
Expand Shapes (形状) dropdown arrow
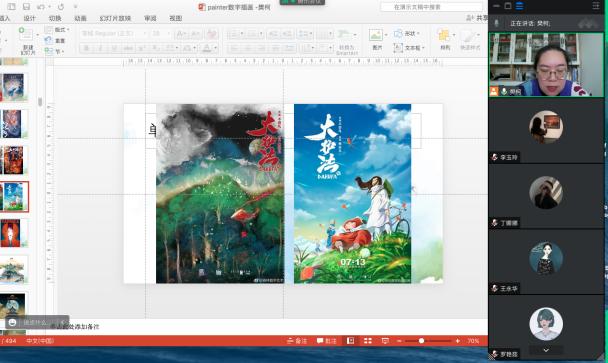[418, 33]
